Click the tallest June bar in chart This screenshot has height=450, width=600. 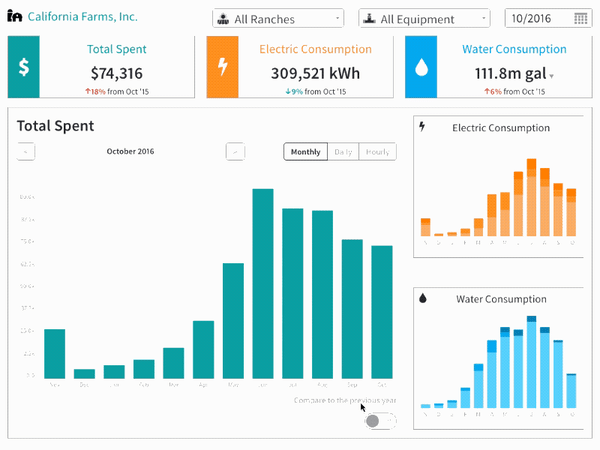(263, 284)
